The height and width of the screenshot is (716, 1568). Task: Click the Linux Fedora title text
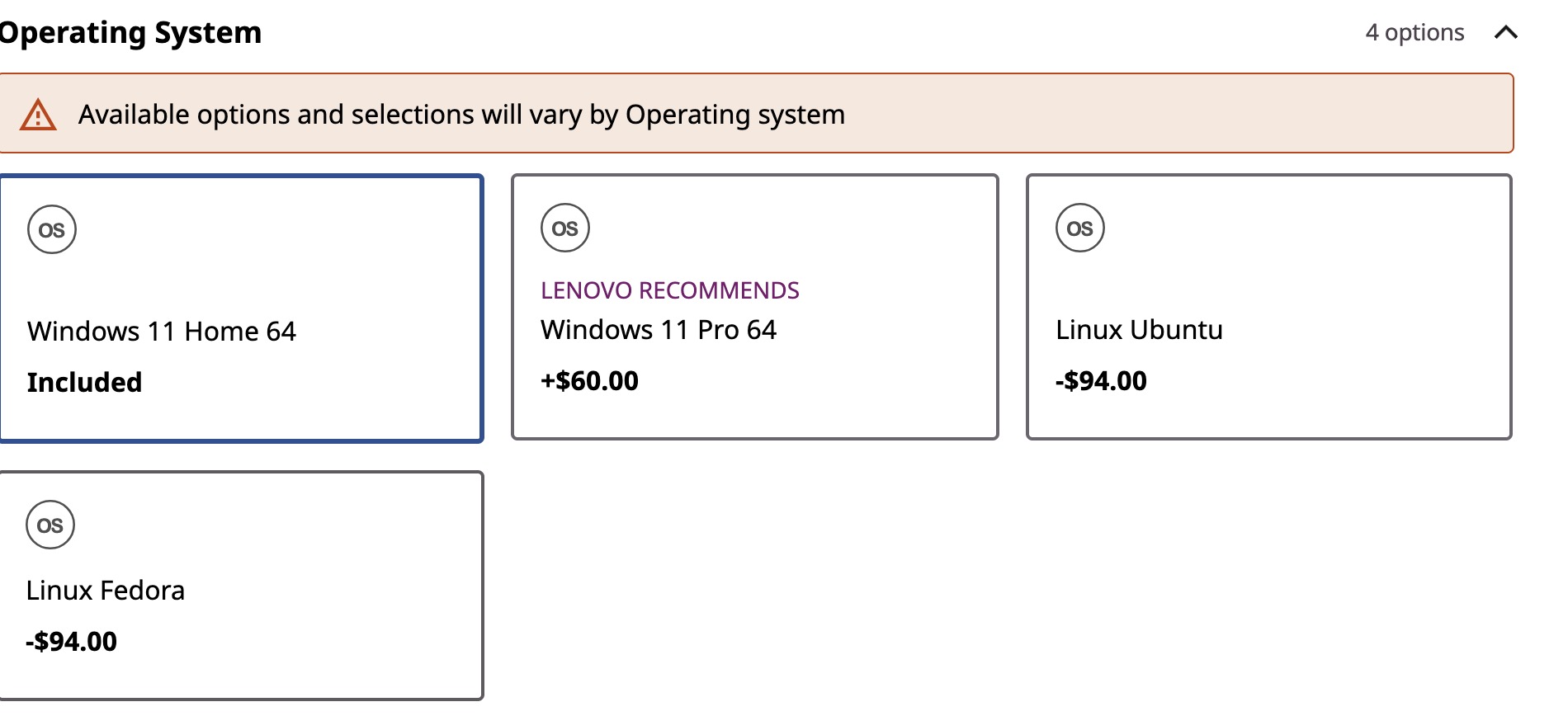coord(106,591)
